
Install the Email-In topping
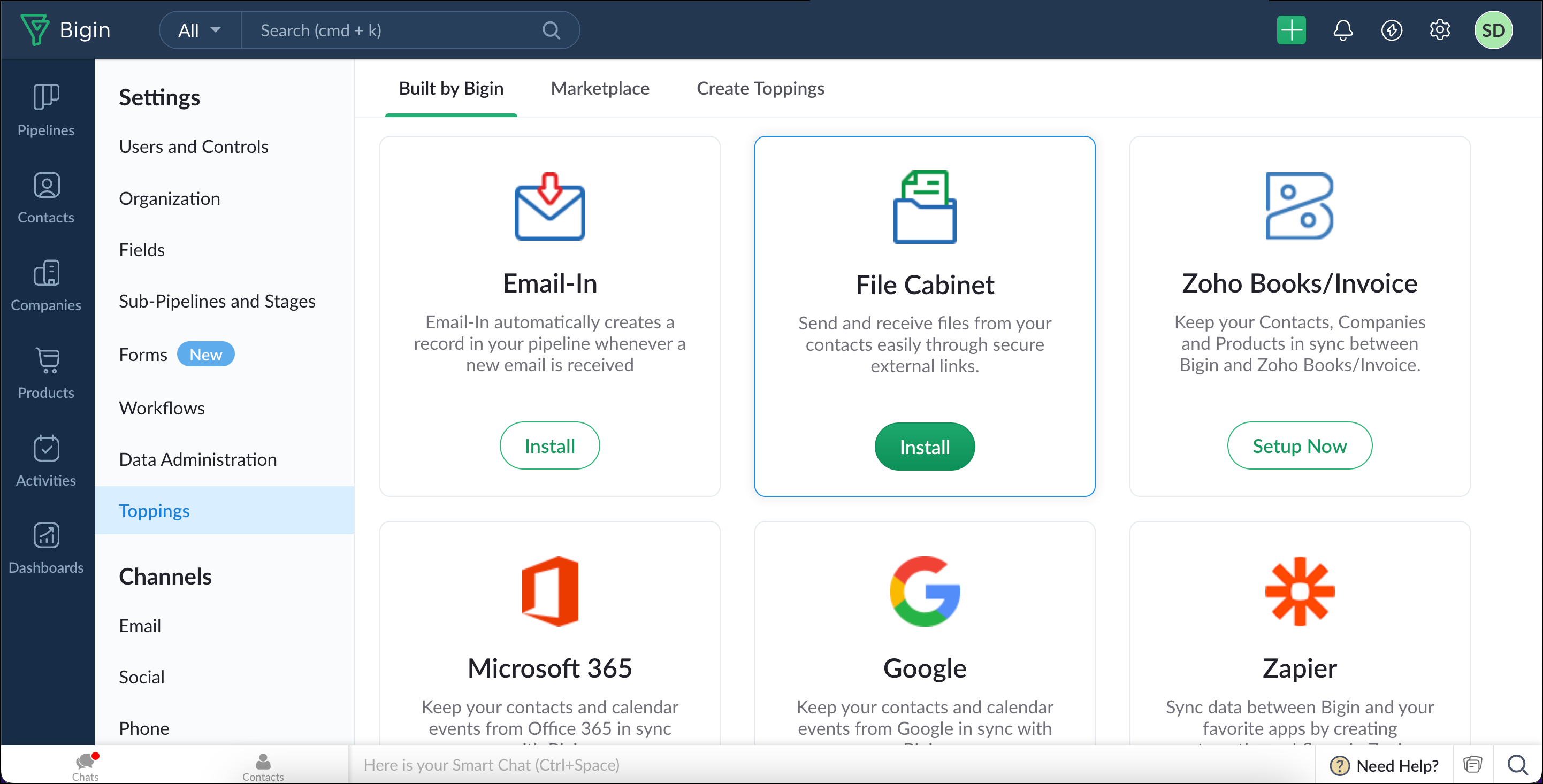click(549, 445)
